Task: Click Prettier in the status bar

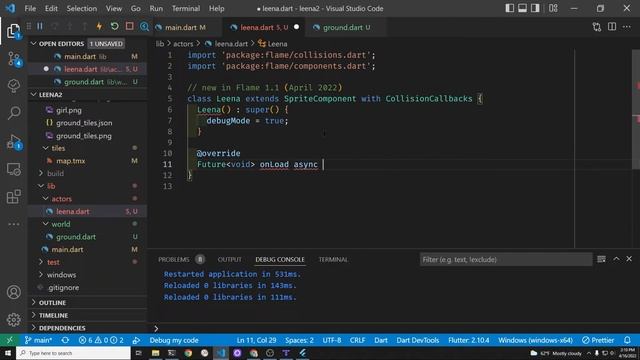Action: click(598, 340)
